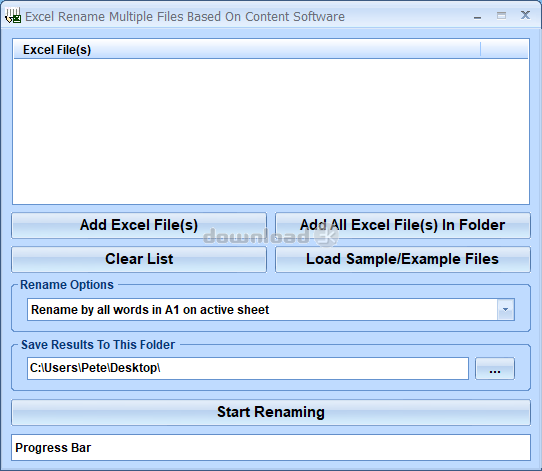Click the Rename Options group label
The width and height of the screenshot is (542, 471).
[67, 285]
